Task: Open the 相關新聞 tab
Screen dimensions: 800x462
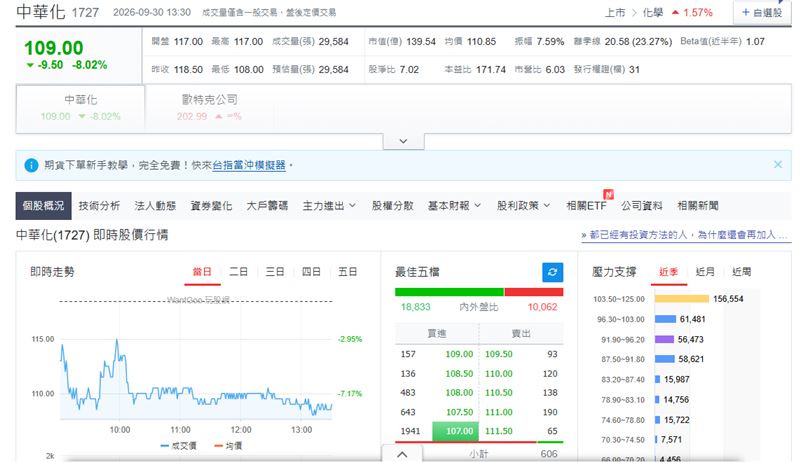Action: point(697,206)
